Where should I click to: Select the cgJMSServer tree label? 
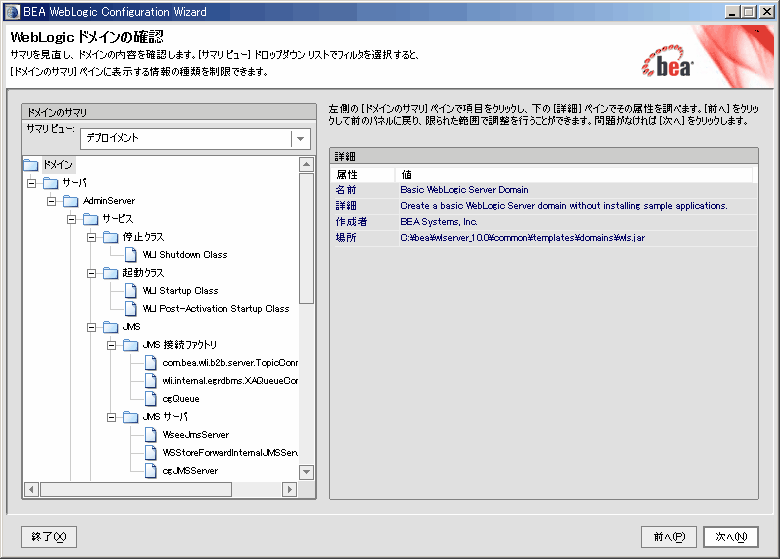tap(191, 470)
